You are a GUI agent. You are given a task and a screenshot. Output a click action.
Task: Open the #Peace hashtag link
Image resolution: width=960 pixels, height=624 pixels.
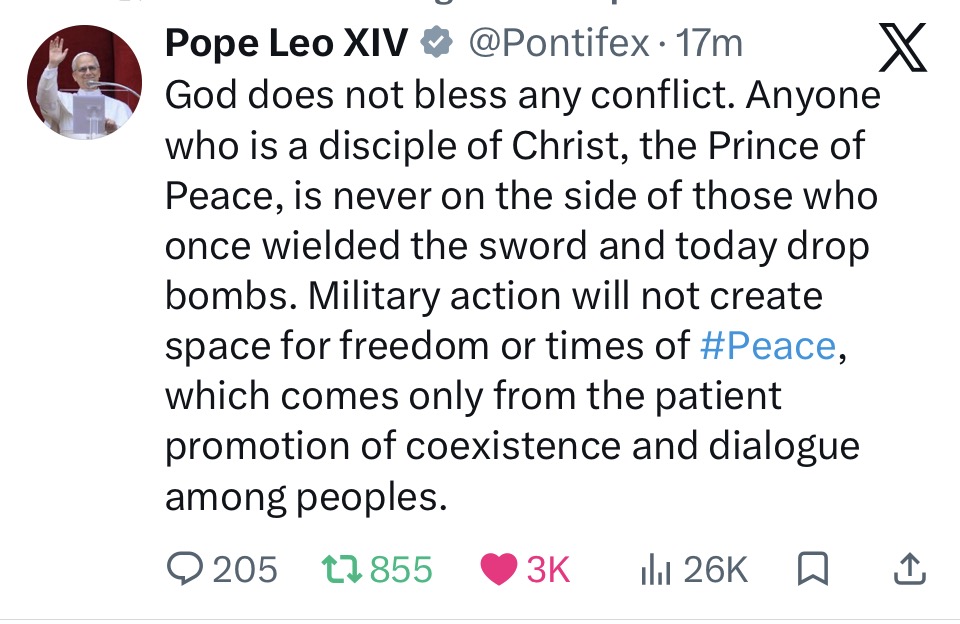pos(767,346)
